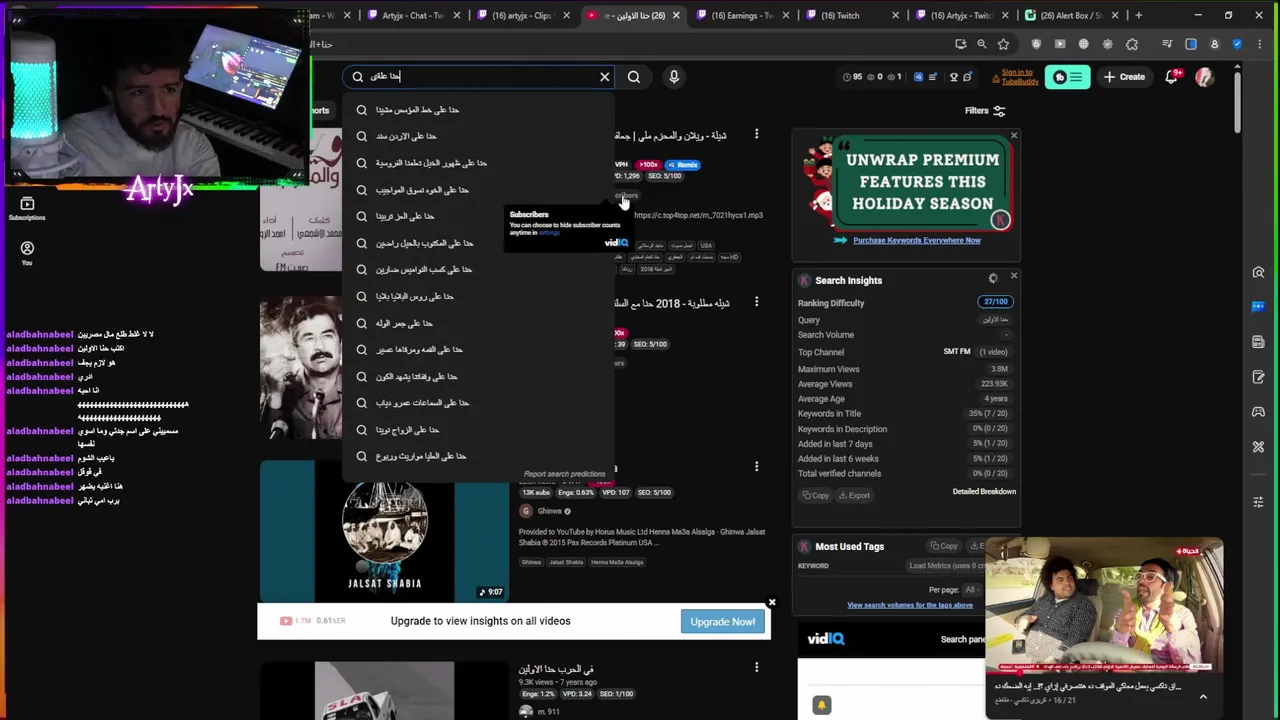Open the third-from-last toolbar install-app icon

[960, 44]
